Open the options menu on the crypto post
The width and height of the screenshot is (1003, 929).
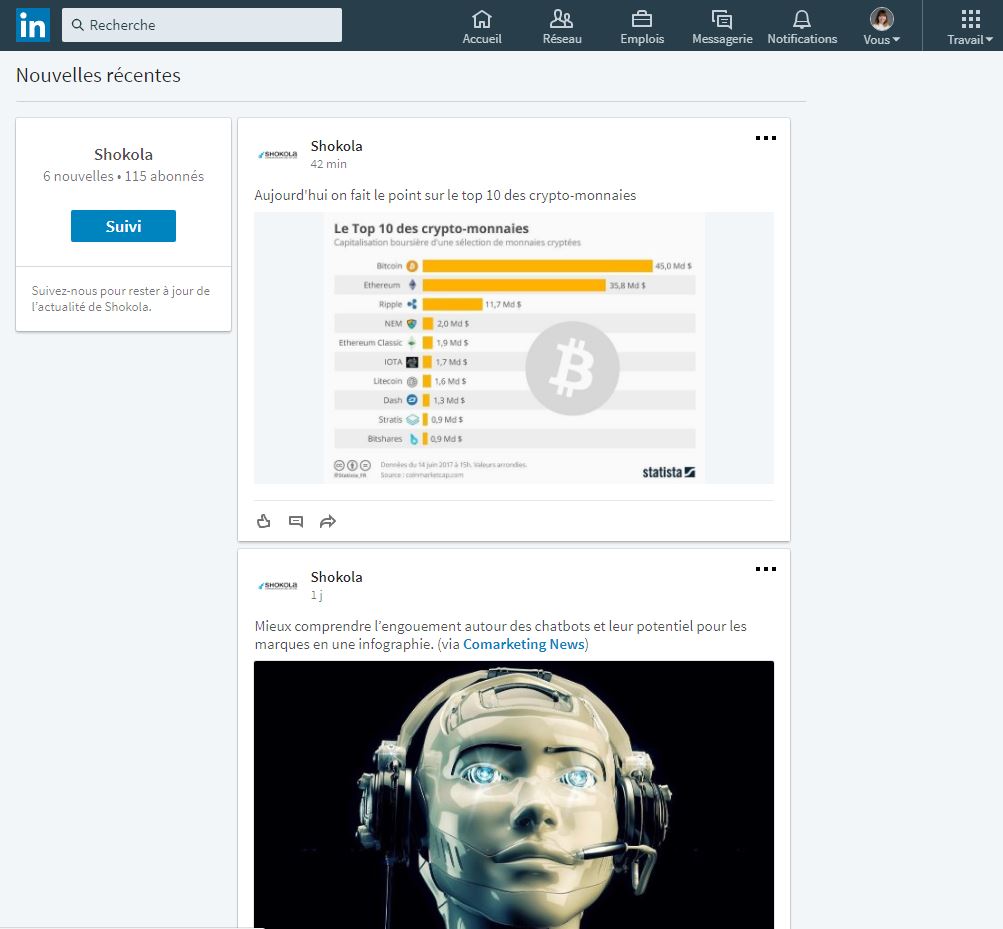[765, 138]
